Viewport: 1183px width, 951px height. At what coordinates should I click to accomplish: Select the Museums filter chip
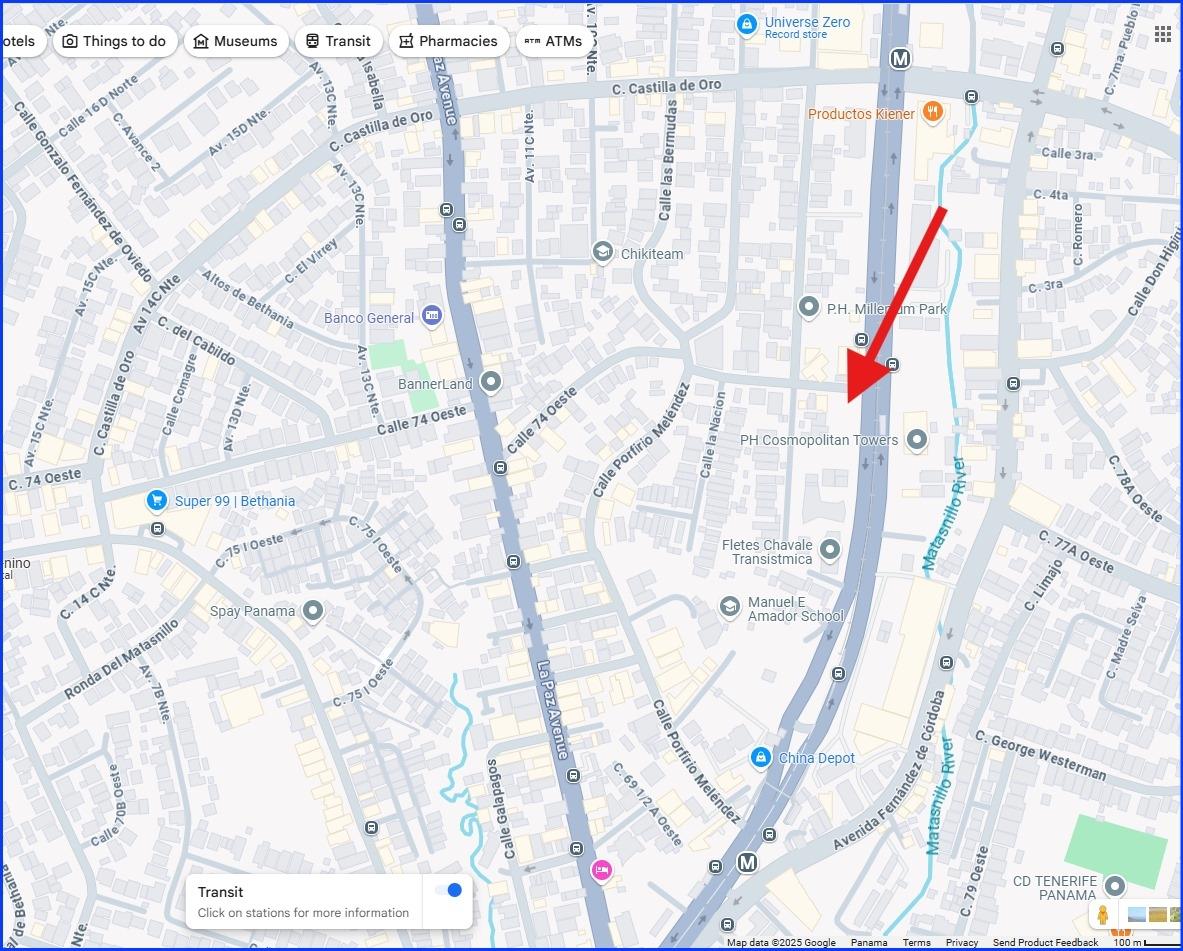pyautogui.click(x=236, y=41)
